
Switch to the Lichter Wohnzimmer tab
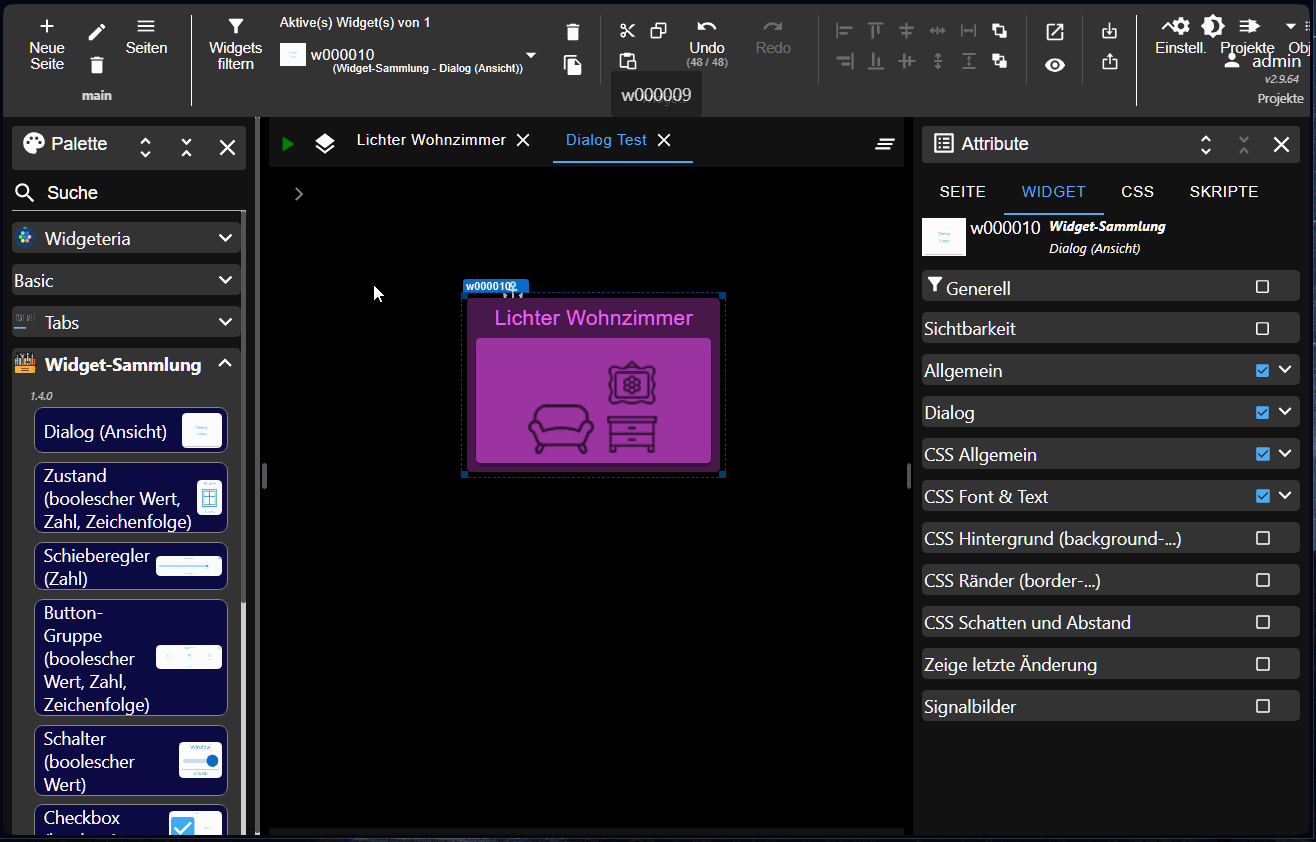[431, 140]
